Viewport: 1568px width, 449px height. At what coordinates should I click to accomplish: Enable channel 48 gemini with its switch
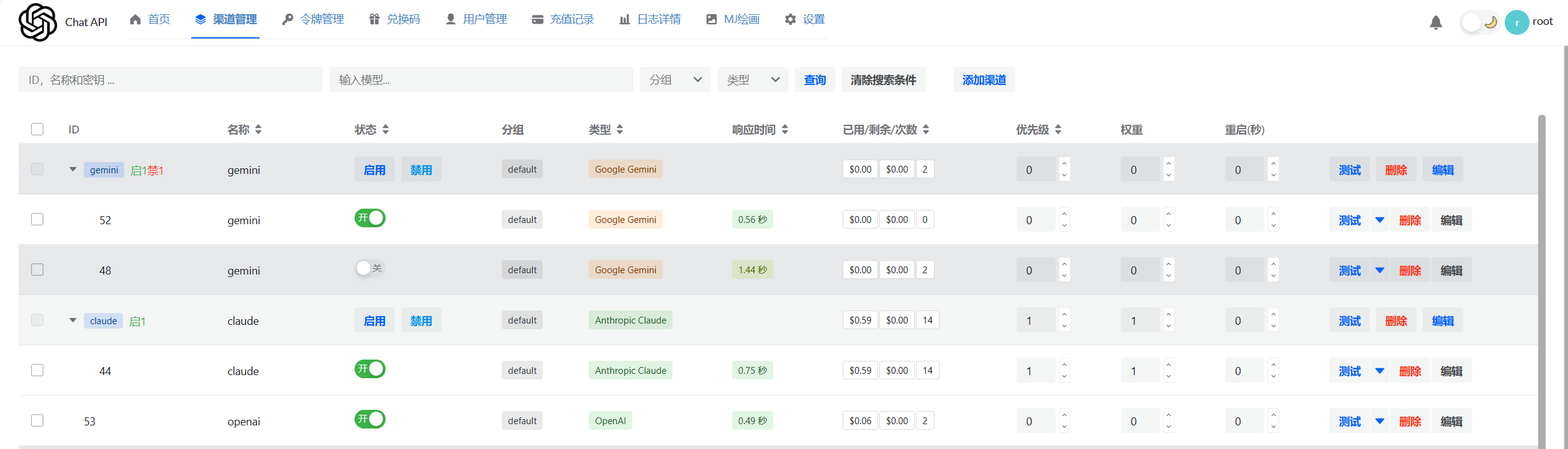(370, 268)
